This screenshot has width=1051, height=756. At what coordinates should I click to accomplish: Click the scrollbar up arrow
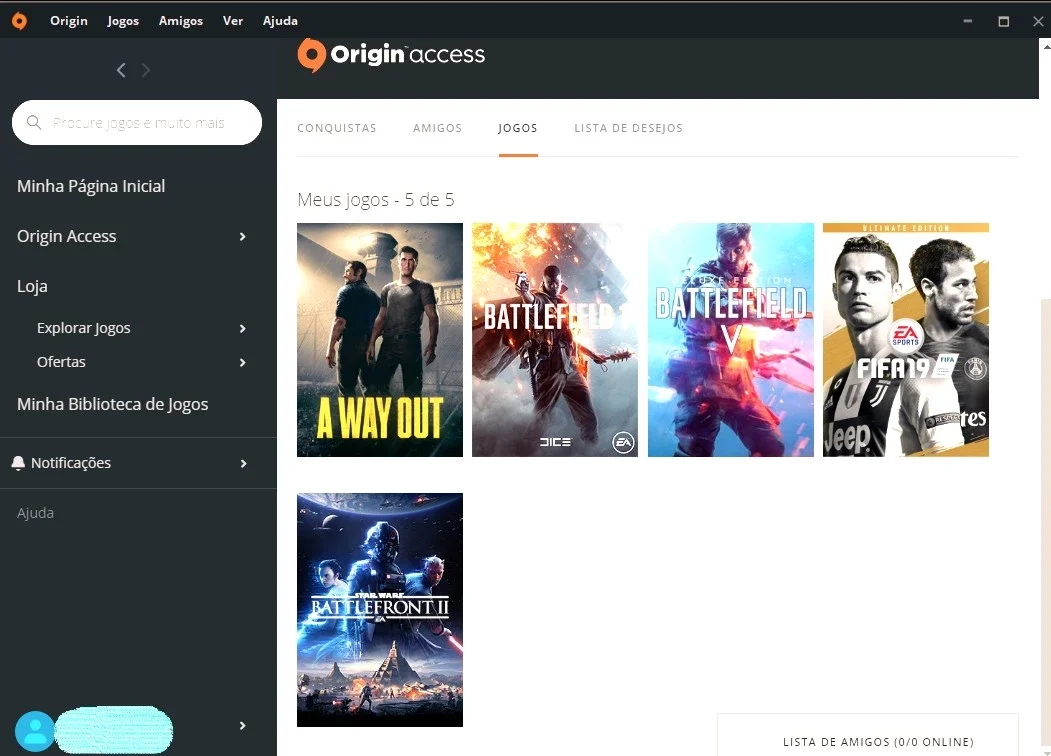[x=1046, y=46]
